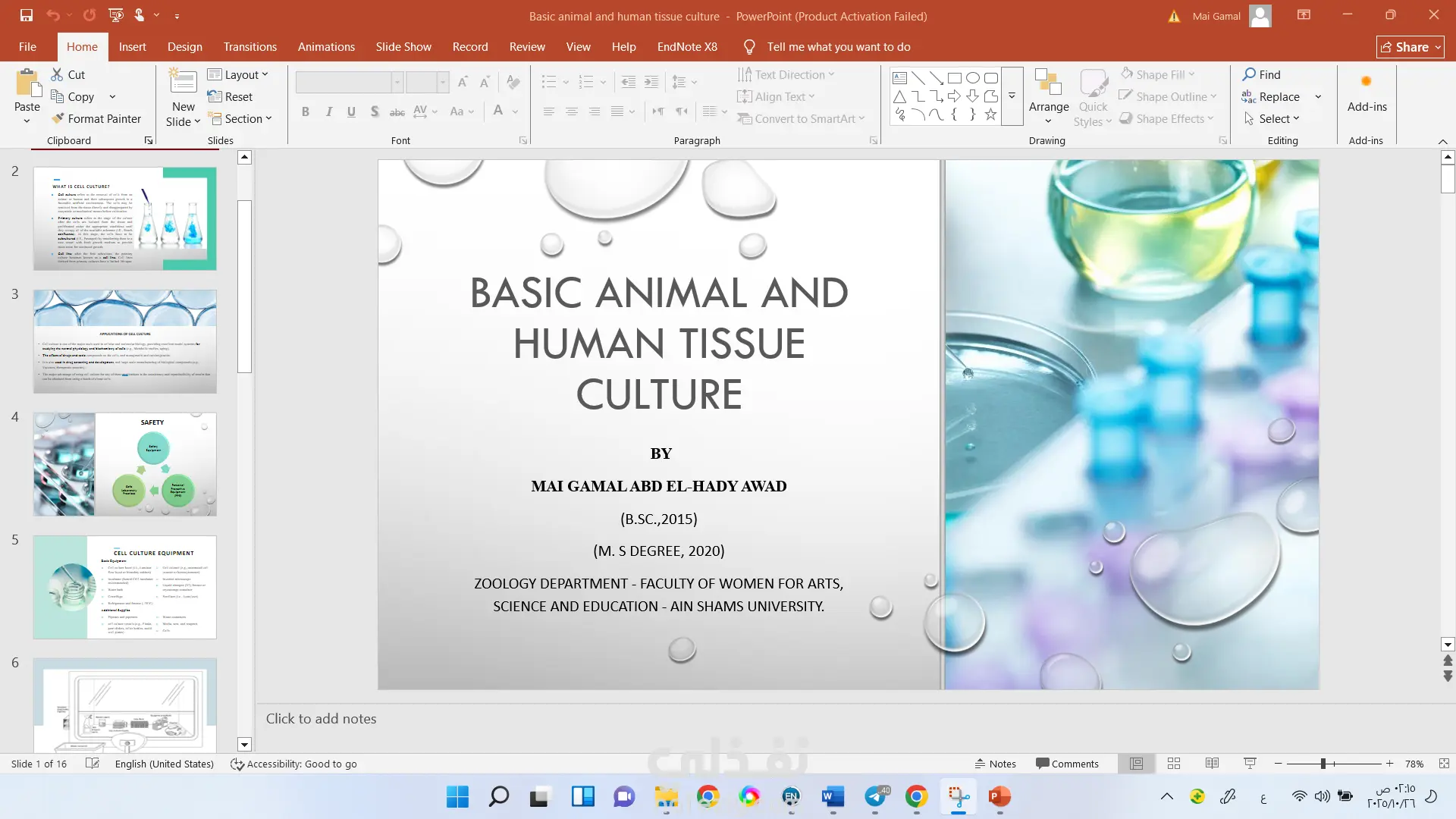This screenshot has height=819, width=1456.
Task: Switch to the Animations tab
Action: [326, 47]
